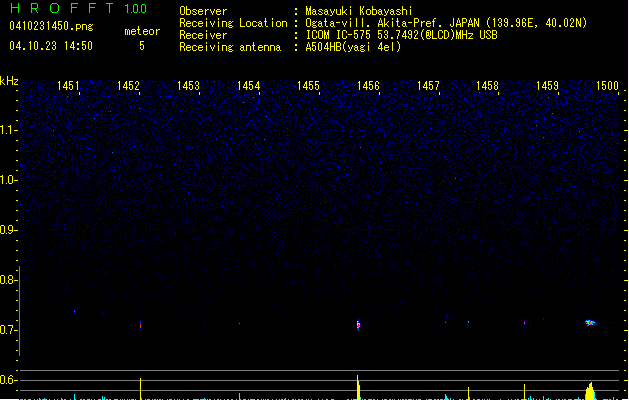Click the 0.7 kHz frequency label
629x400 pixels.
click(x=7, y=330)
